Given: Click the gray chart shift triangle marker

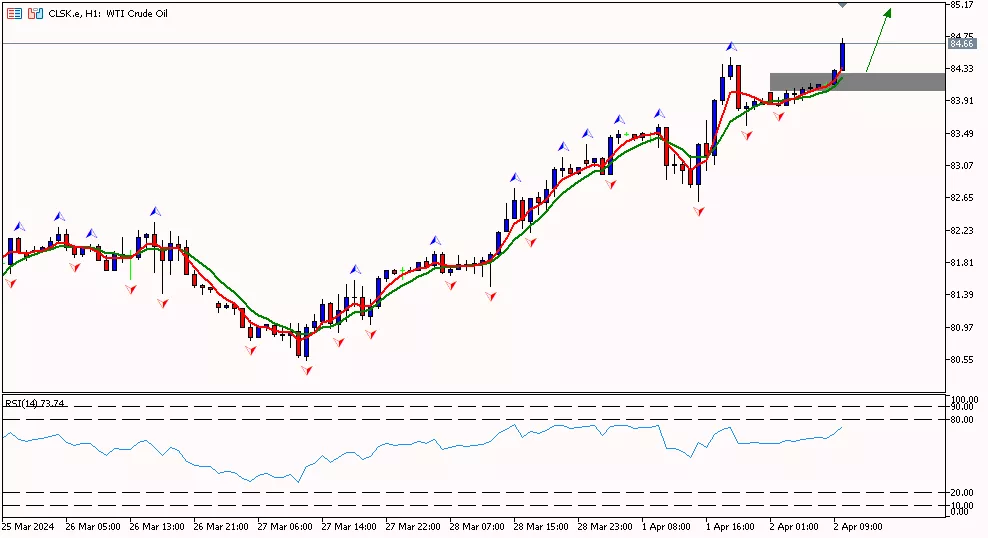Looking at the screenshot, I should tap(842, 5).
